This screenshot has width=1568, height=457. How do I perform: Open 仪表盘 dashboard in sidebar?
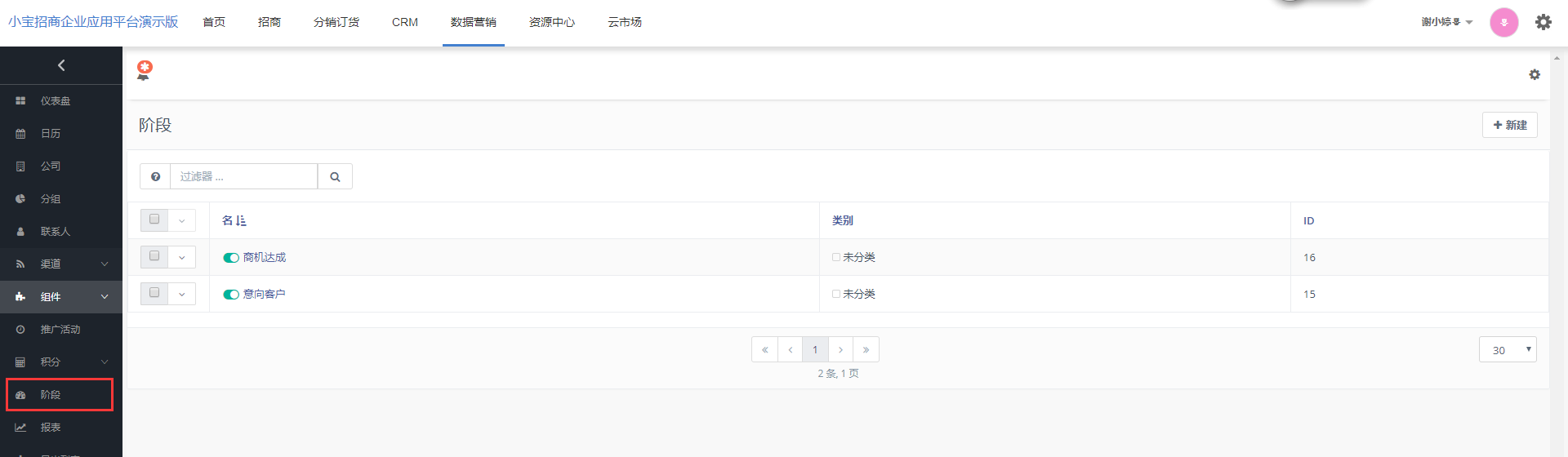pyautogui.click(x=56, y=101)
